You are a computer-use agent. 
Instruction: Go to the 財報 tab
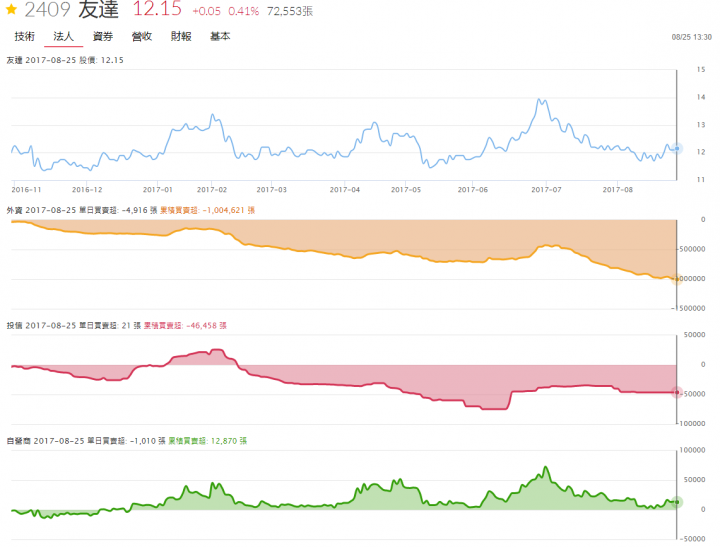point(181,36)
